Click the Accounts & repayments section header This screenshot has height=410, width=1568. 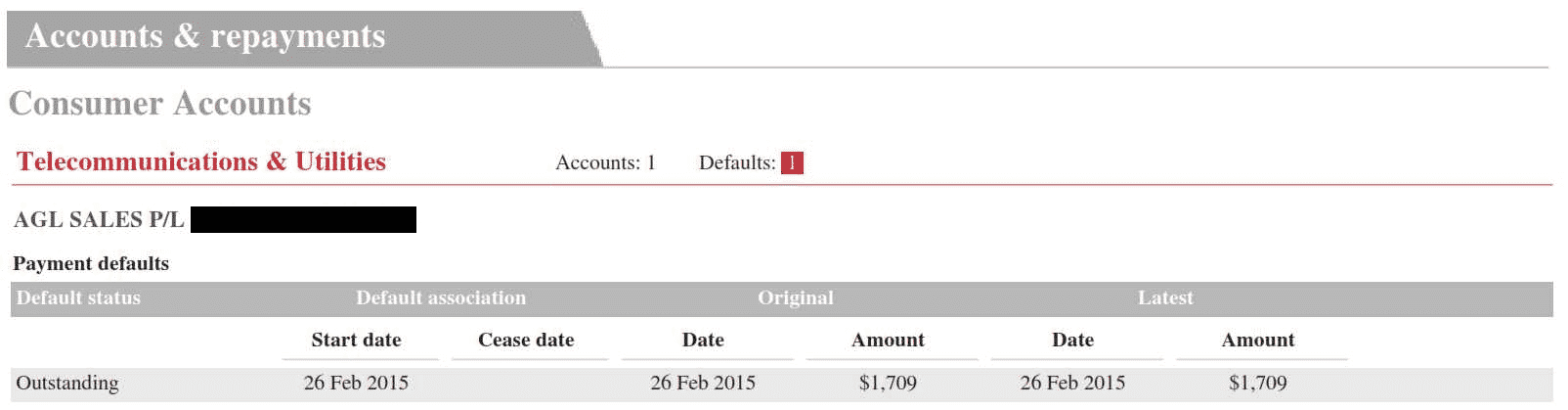coord(205,36)
